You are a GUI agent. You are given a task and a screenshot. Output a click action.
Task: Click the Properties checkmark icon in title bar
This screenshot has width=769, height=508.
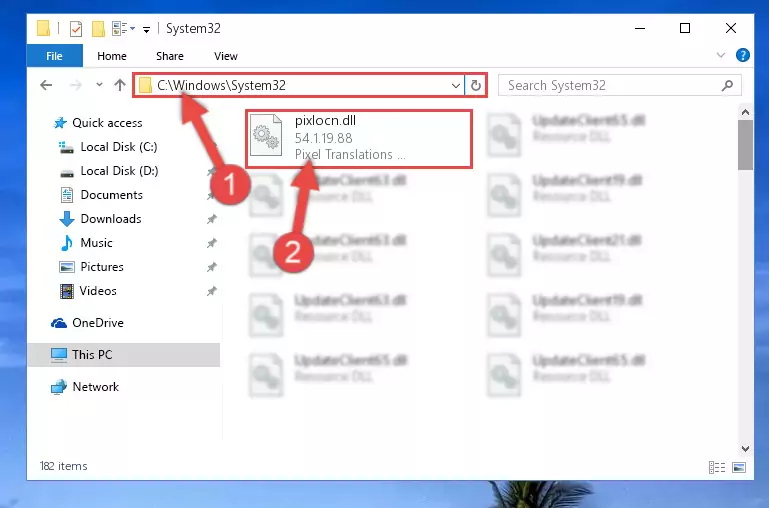(x=76, y=29)
